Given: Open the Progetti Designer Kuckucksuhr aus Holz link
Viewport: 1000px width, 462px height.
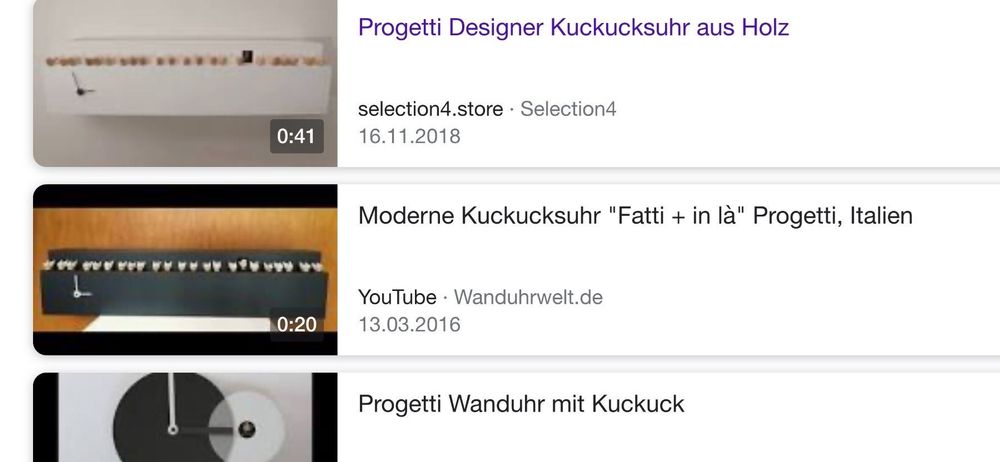Looking at the screenshot, I should [573, 27].
